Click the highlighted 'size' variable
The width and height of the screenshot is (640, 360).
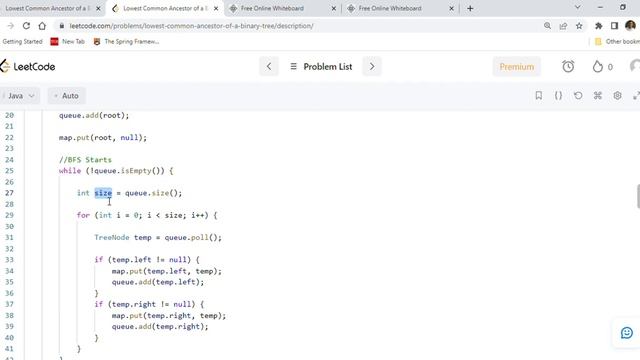(103, 193)
